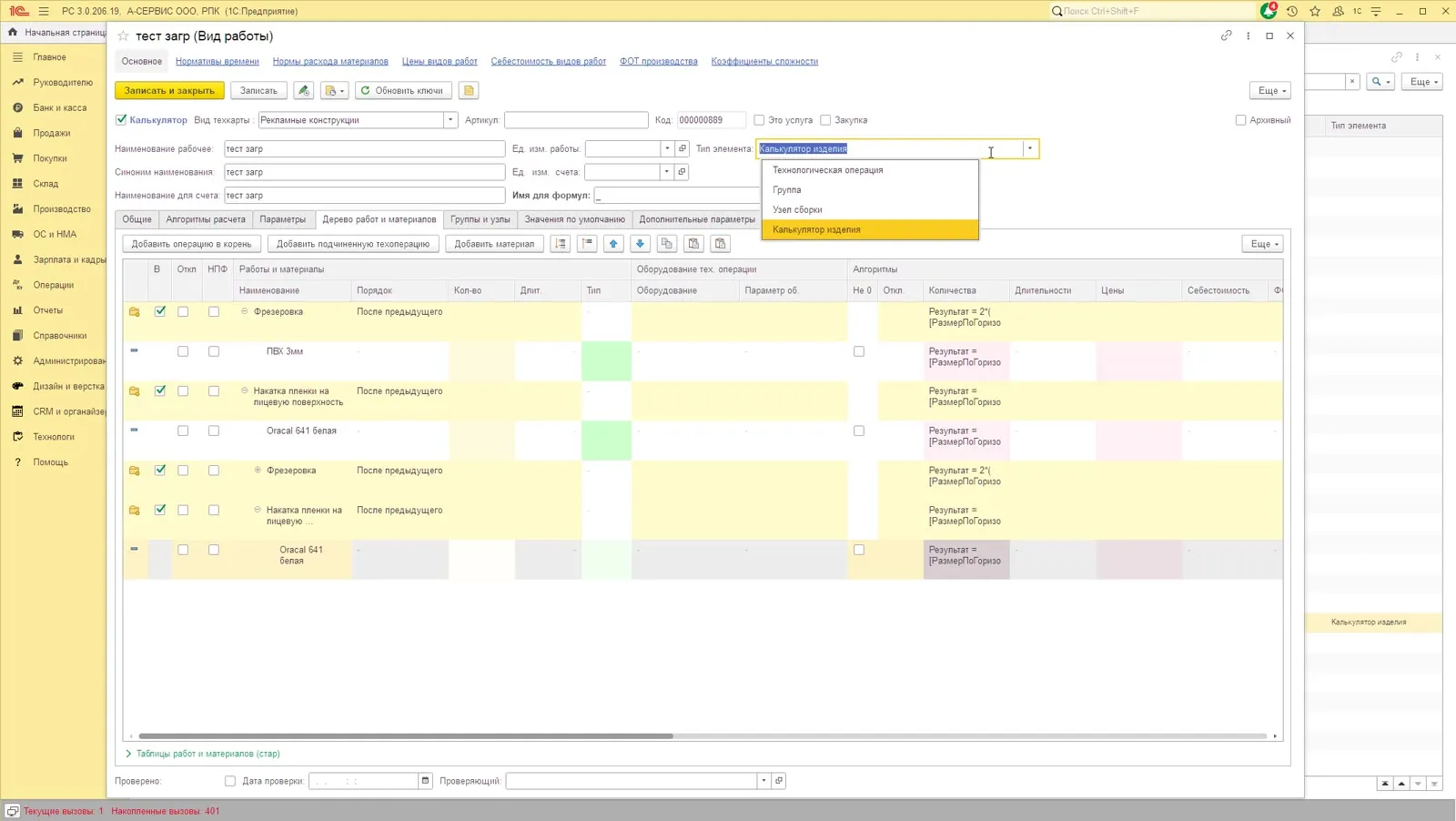Switch to the Группы и узлы tab
This screenshot has height=821, width=1456.
click(480, 219)
